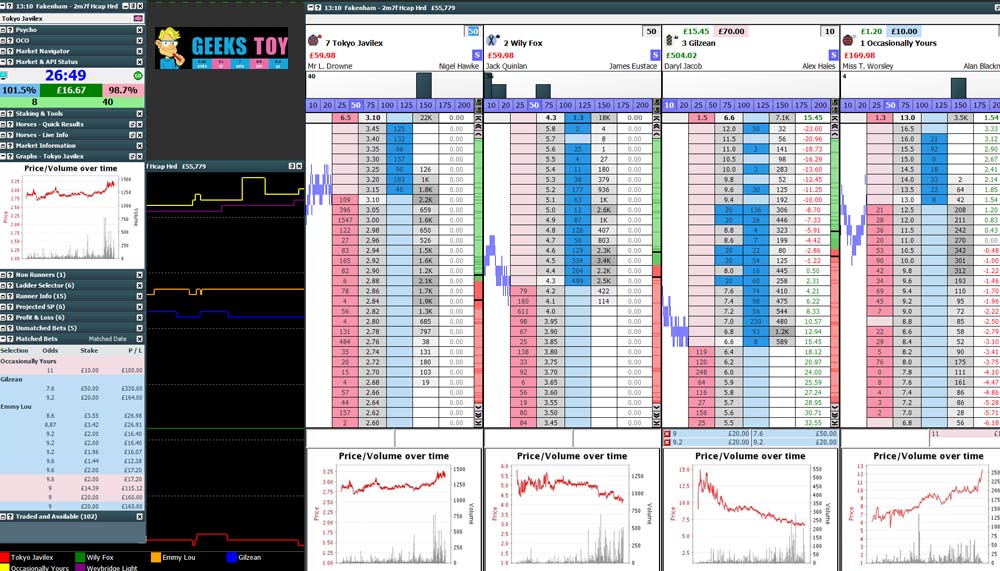Expand the Non Runners (1) panel
The height and width of the screenshot is (571, 1000).
coord(3,275)
